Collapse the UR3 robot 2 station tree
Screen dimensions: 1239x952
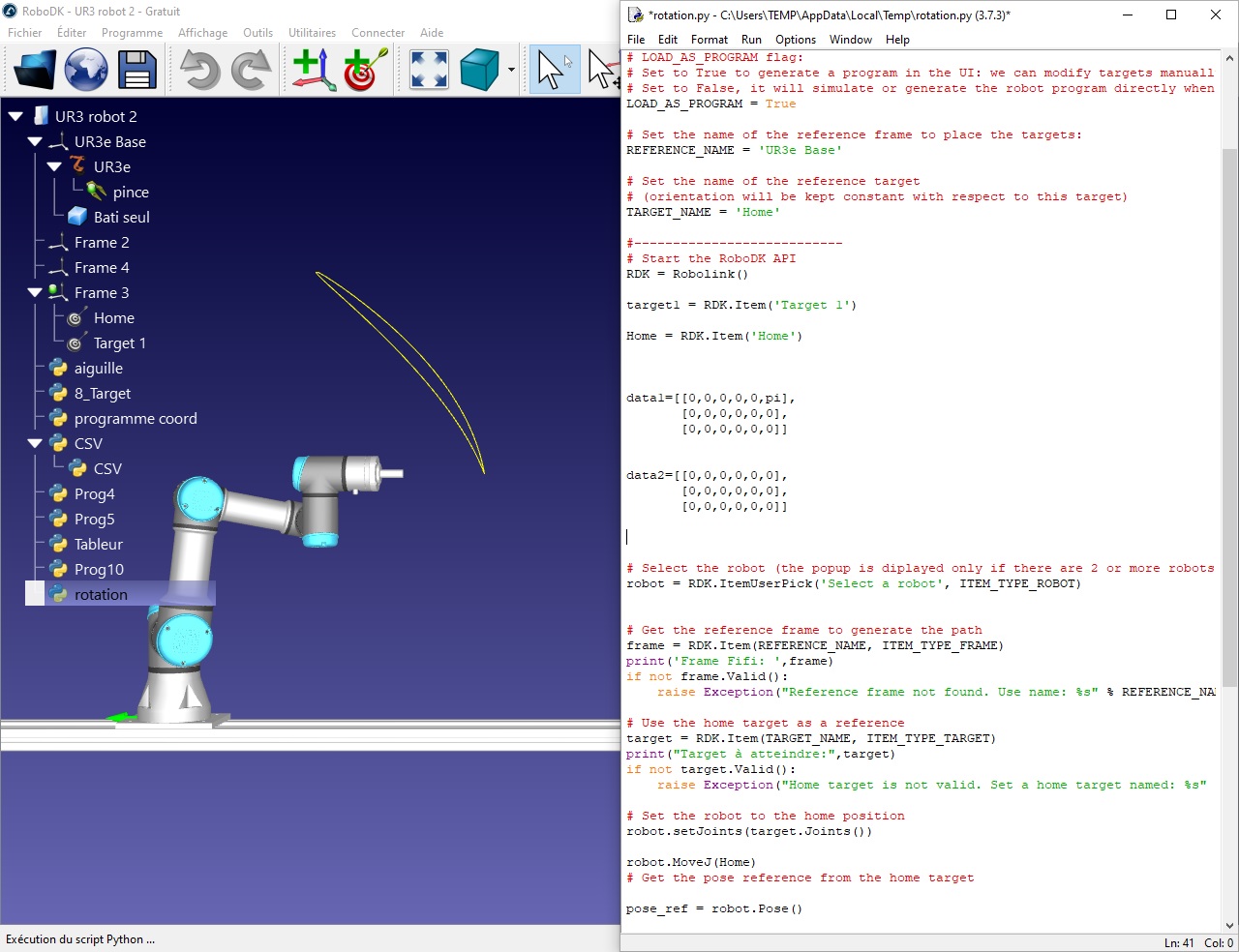[15, 117]
